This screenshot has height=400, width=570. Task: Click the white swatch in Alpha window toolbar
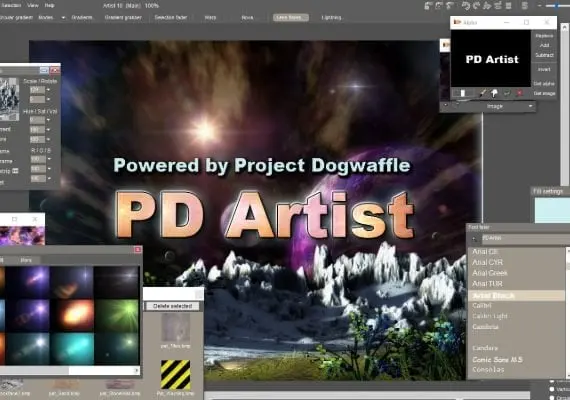[x=463, y=93]
